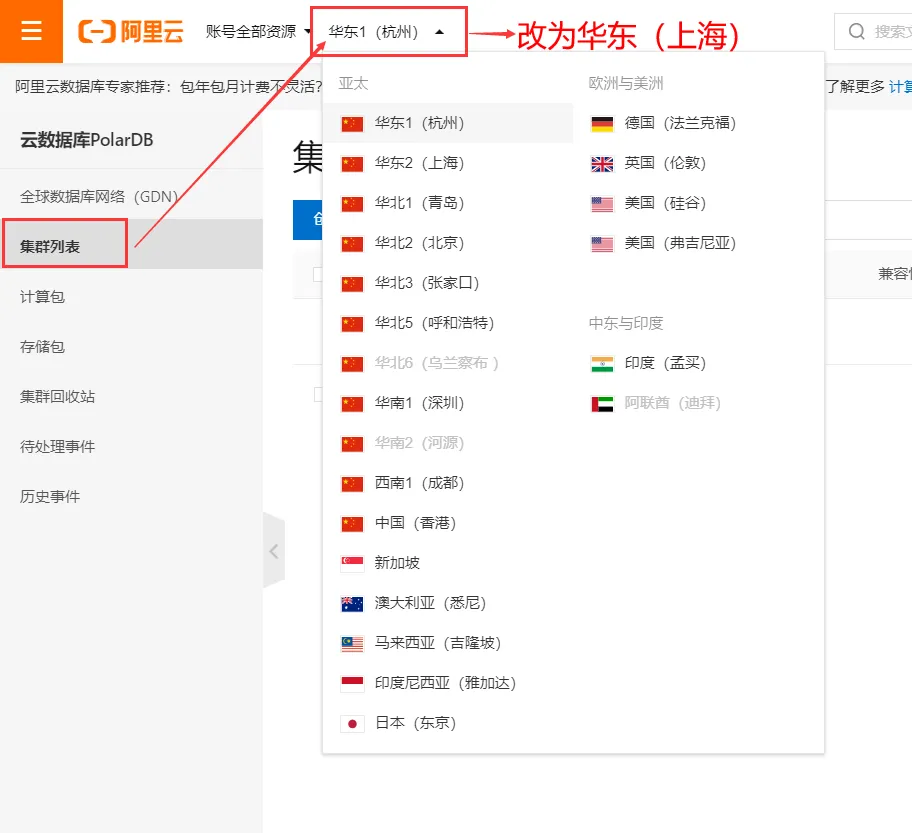This screenshot has width=912, height=833.
Task: Click the Malaysia flag icon
Action: 352,644
